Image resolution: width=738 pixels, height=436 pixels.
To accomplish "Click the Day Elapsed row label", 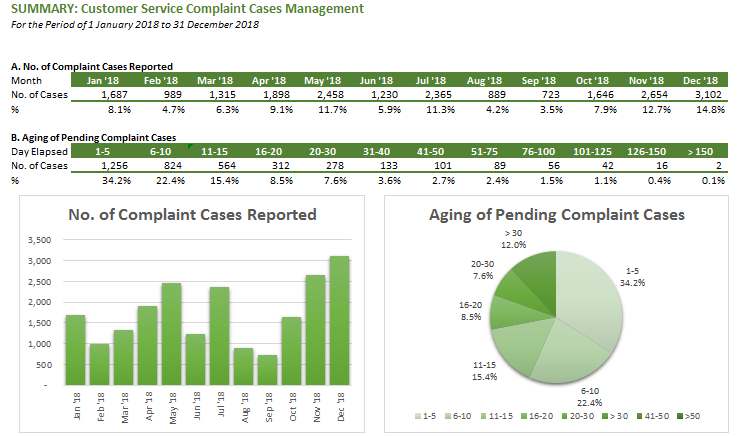I will tap(40, 152).
